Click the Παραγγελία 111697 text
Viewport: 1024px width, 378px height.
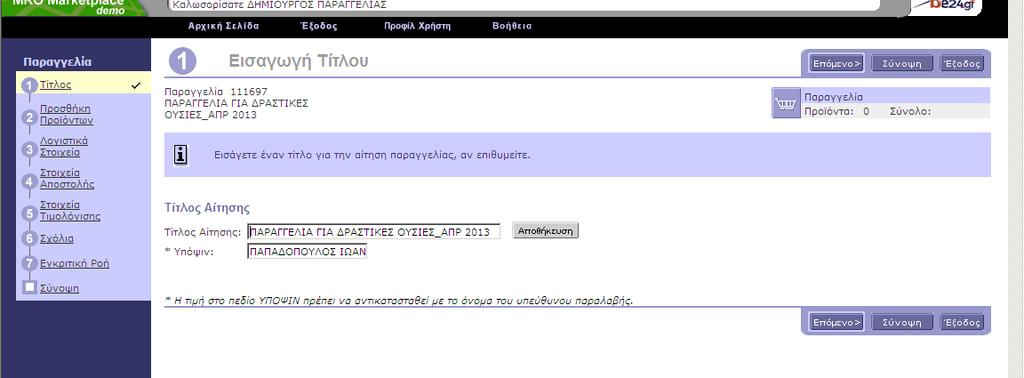216,91
